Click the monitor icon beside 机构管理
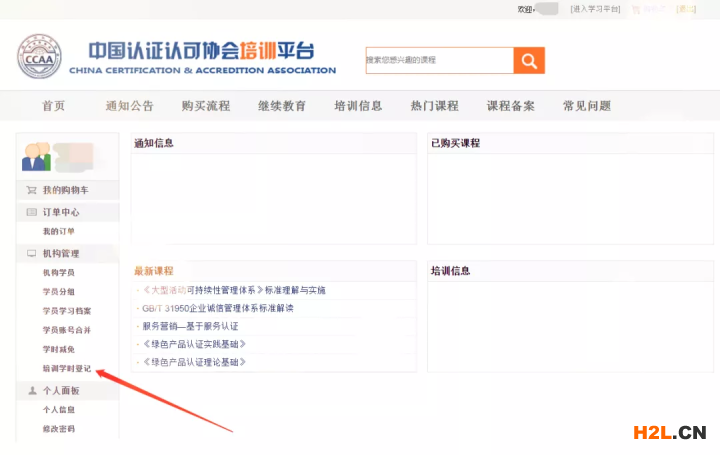Image resolution: width=720 pixels, height=455 pixels. (x=32, y=254)
